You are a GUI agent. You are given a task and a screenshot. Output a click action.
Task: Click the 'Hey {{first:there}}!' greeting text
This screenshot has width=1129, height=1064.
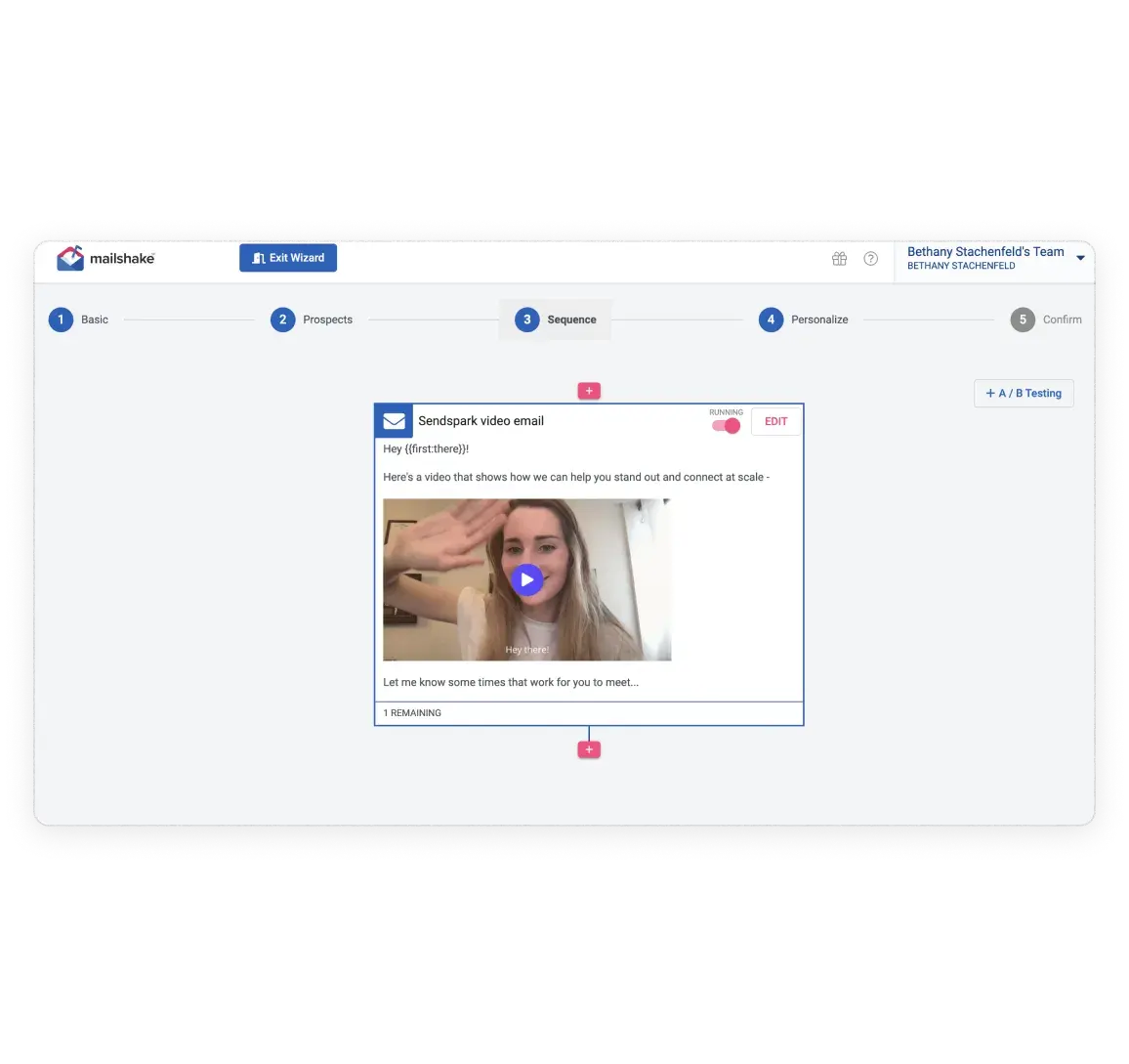[x=426, y=448]
